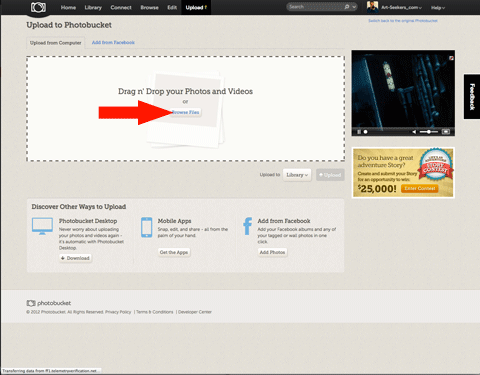Click the Photobucket Desktop monitor icon

click(42, 226)
